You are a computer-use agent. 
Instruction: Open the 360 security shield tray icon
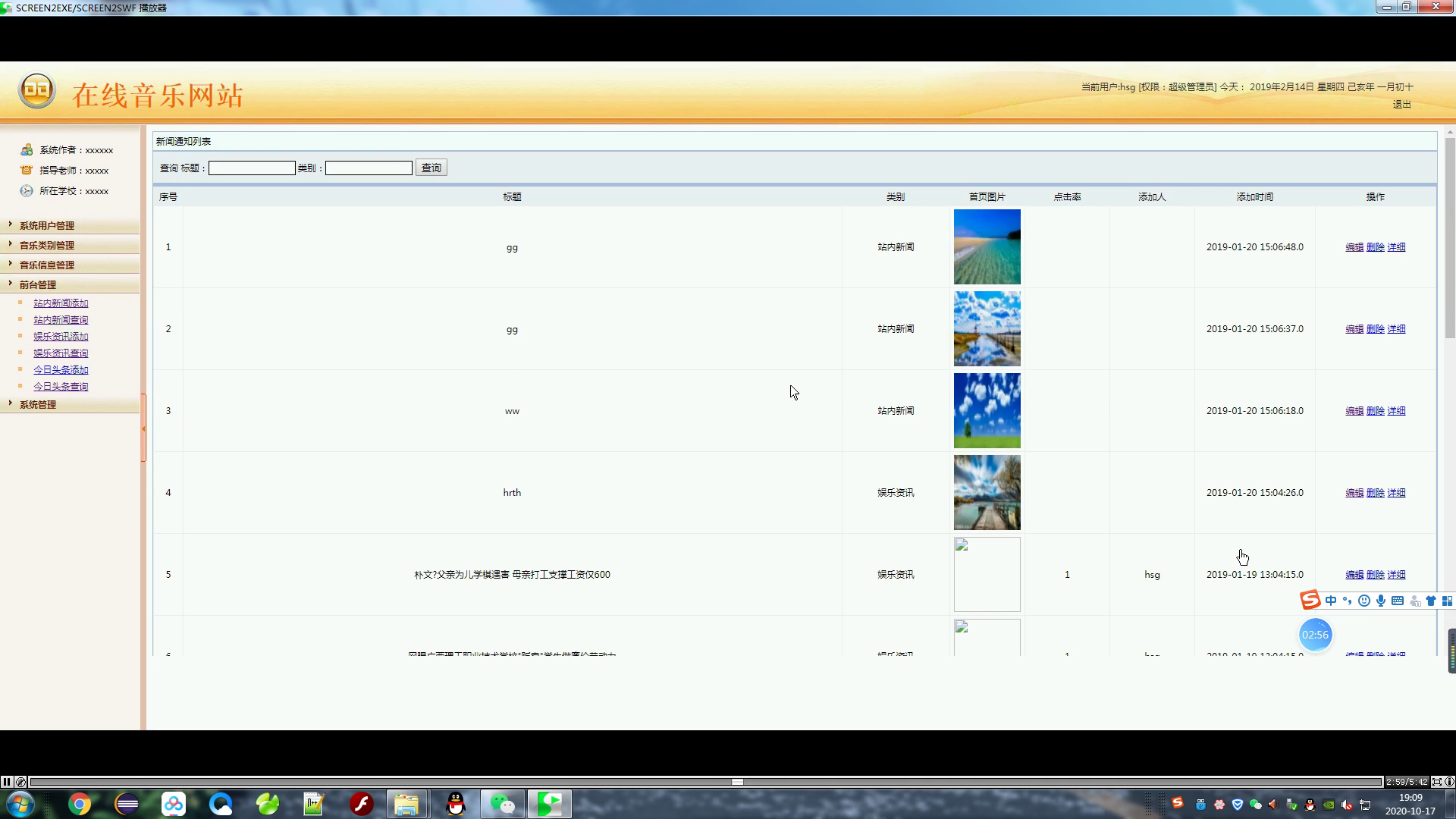[x=1238, y=805]
